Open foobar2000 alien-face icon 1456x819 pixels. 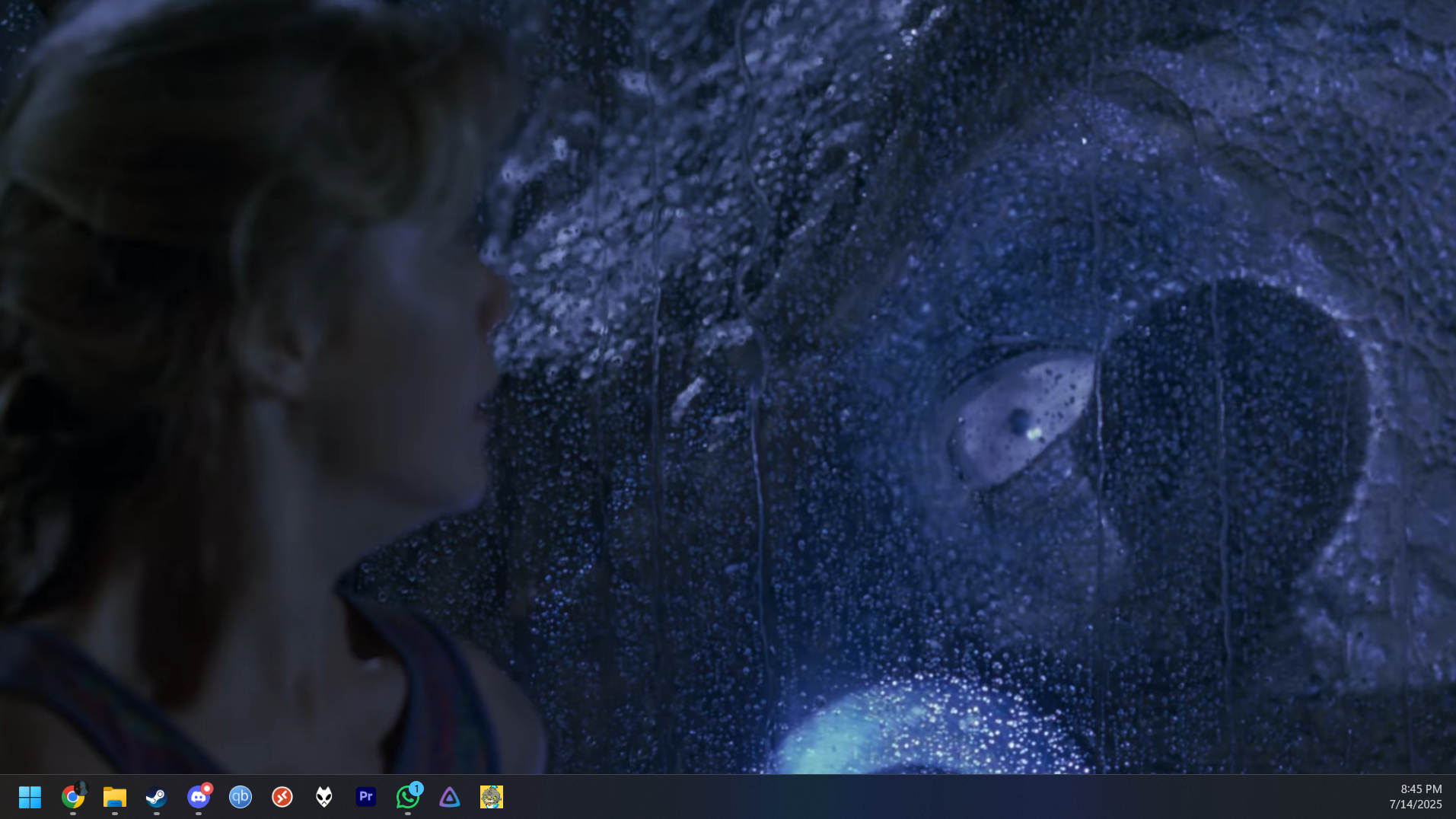point(324,797)
